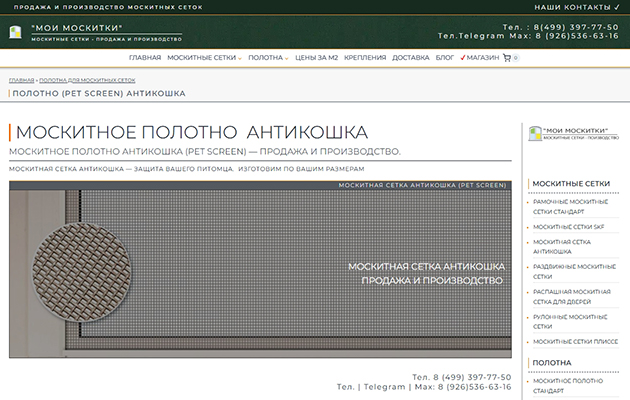
Task: Open Наши контакты at top right
Action: pos(577,7)
